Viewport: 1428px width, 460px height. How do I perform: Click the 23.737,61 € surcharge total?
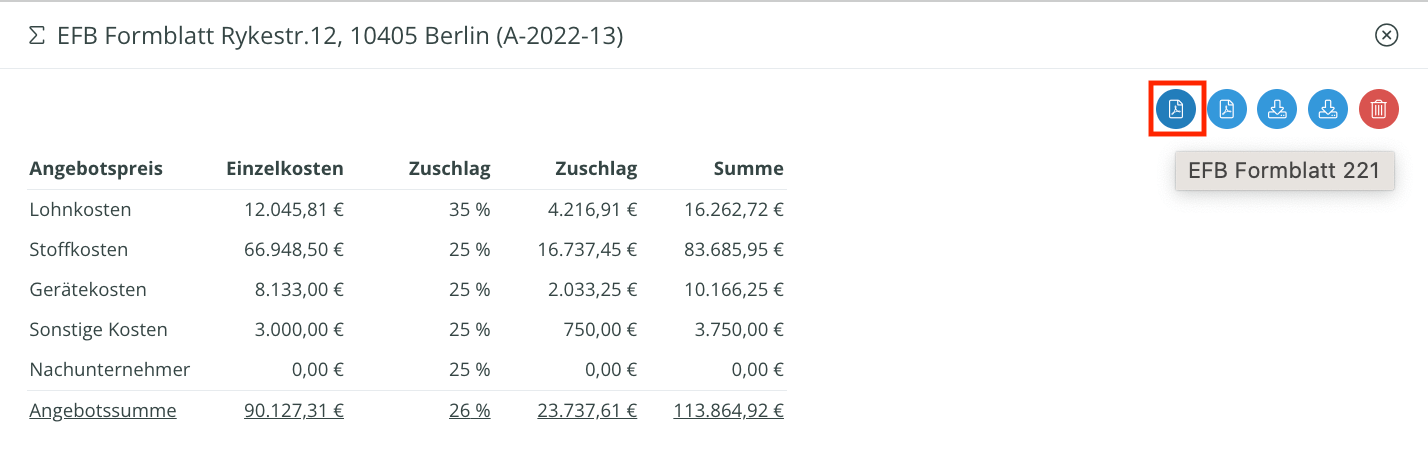tap(587, 410)
